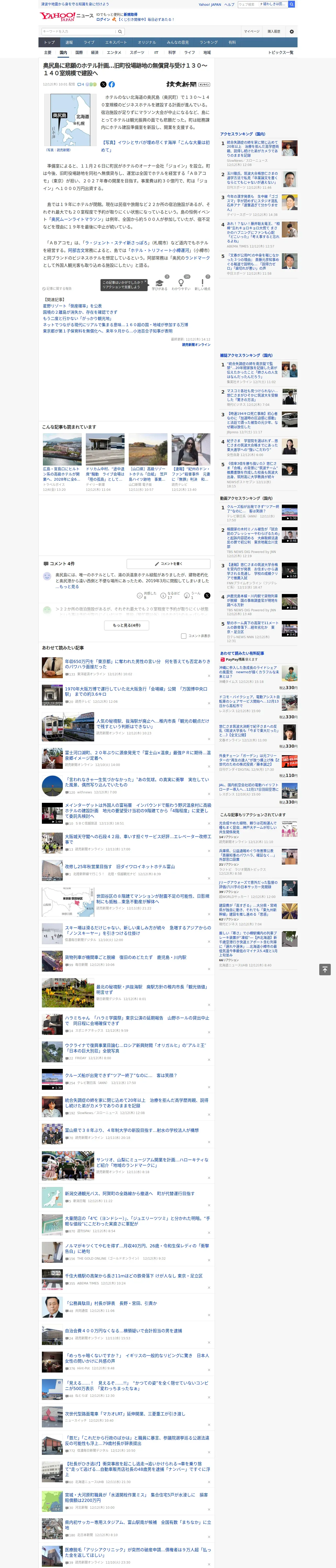Open 【写真】イワシとサバ photo link
This screenshot has width=336, height=1568.
pos(155,146)
